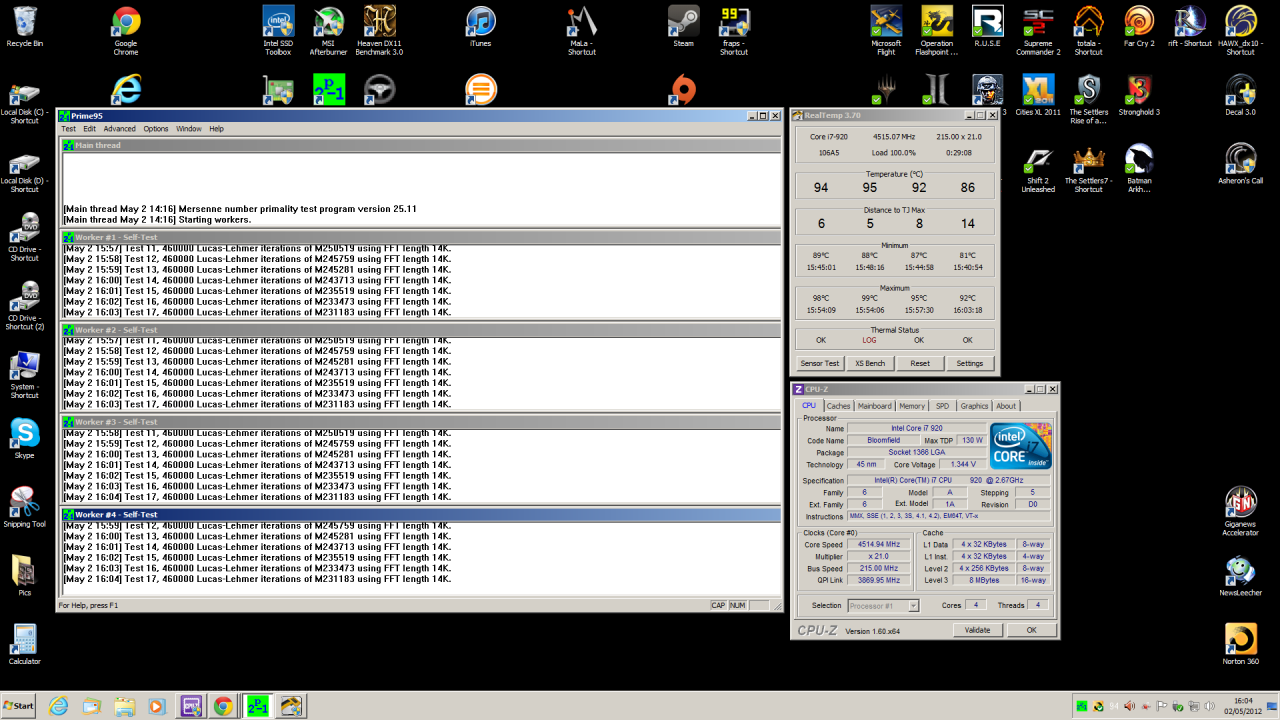
Task: Open the Windows Start menu
Action: [18, 706]
